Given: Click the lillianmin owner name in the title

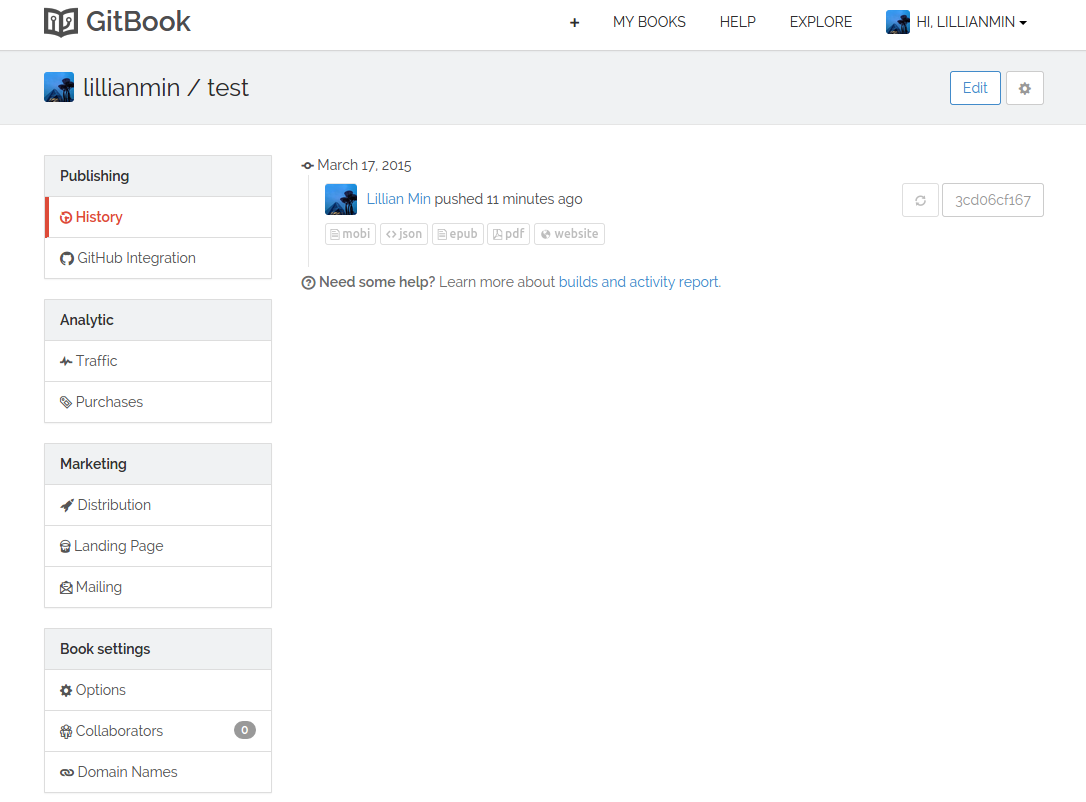Looking at the screenshot, I should pyautogui.click(x=132, y=88).
